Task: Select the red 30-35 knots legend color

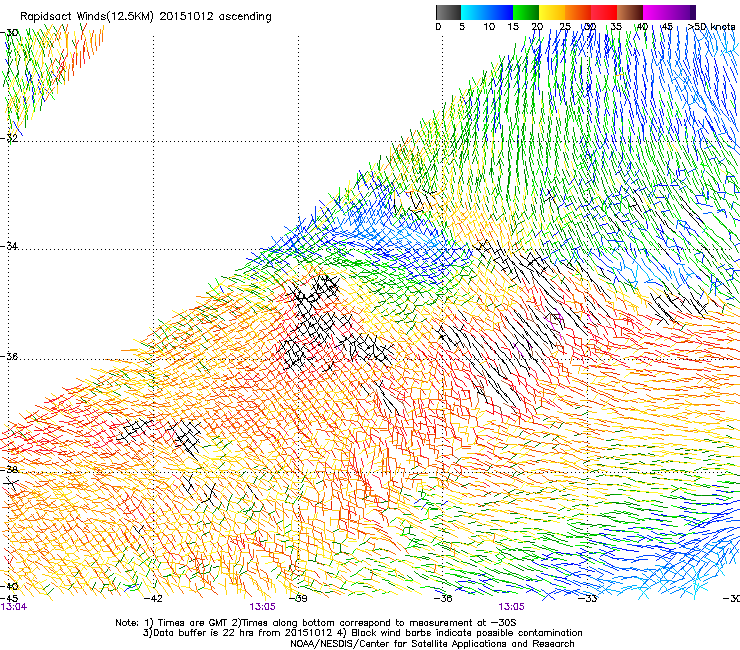Action: pos(604,12)
